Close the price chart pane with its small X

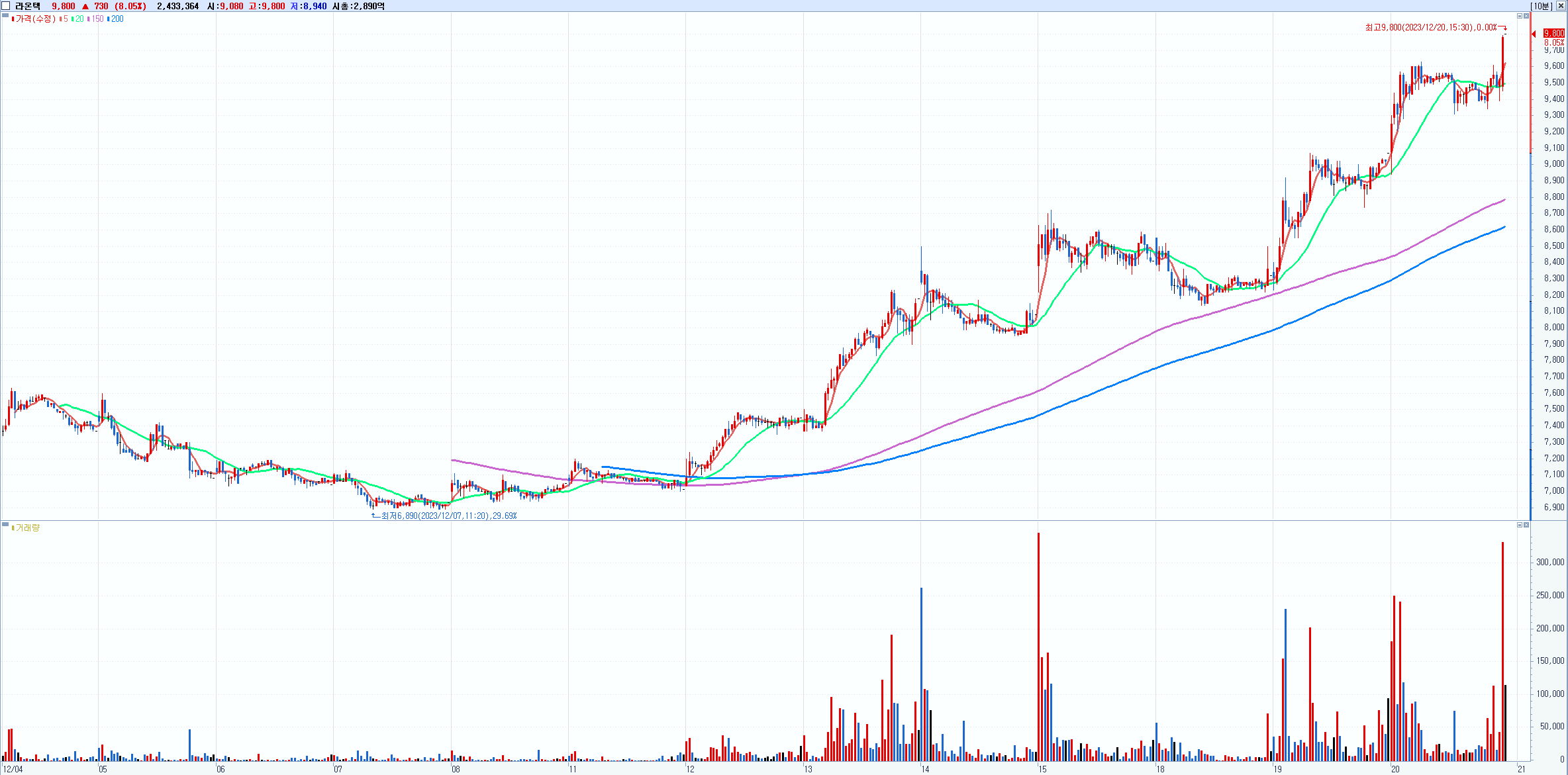(1526, 16)
